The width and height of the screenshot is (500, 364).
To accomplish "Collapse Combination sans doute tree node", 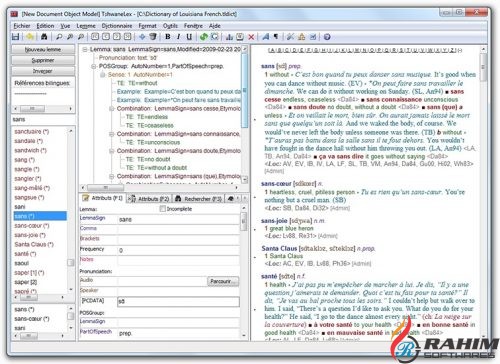I will [112, 151].
